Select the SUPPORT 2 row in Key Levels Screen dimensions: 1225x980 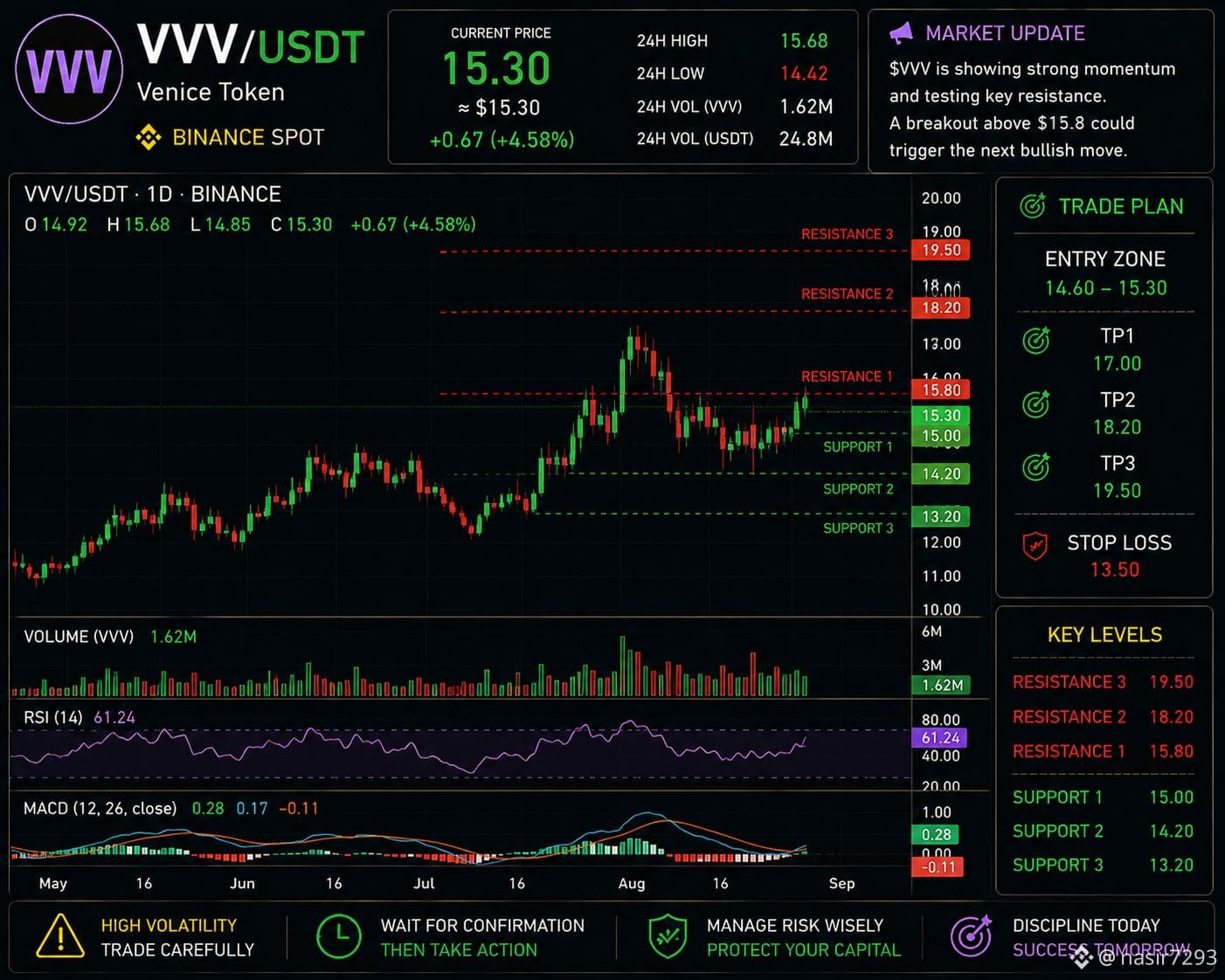(x=1103, y=832)
